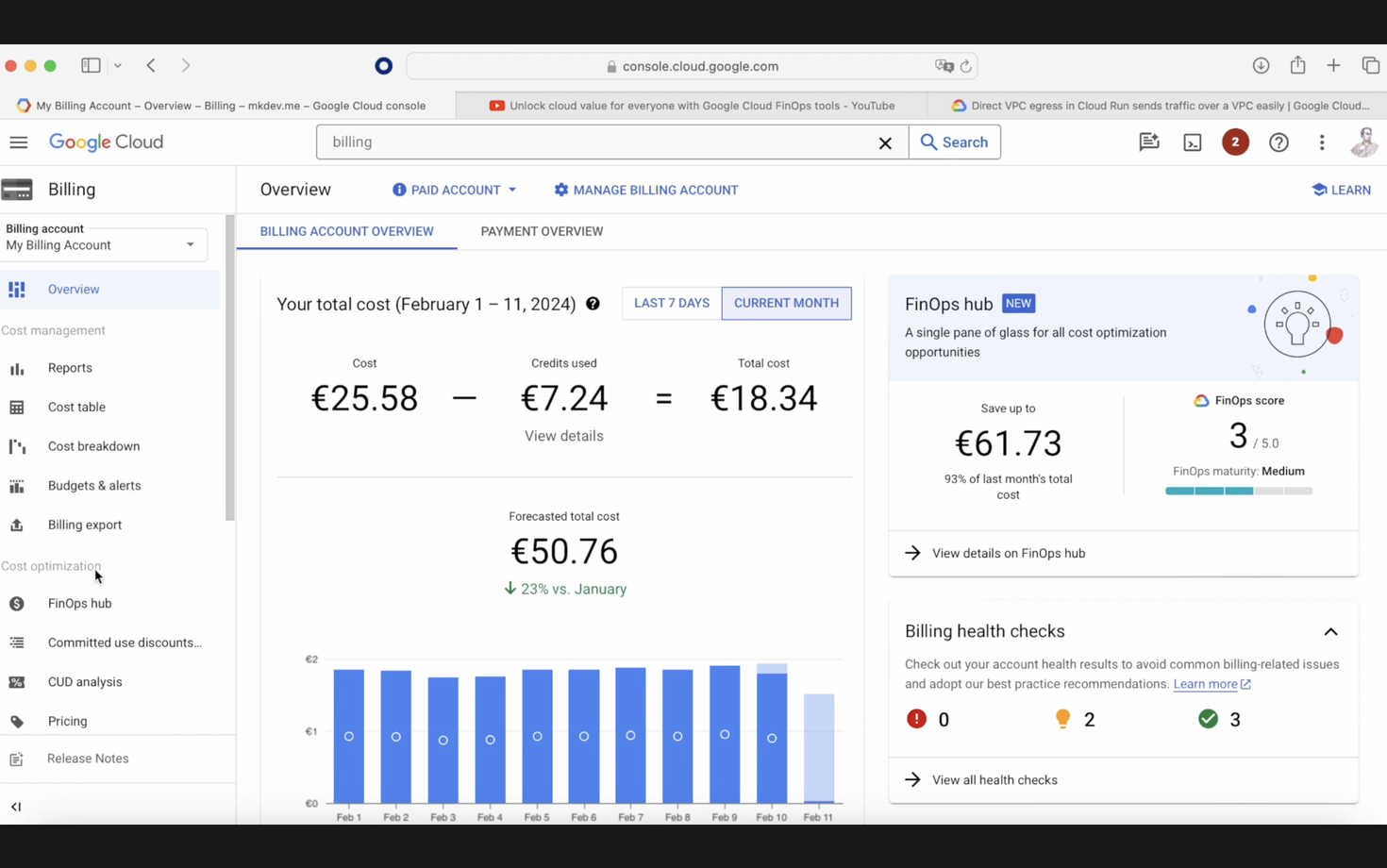Open Cost breakdown page

[93, 446]
